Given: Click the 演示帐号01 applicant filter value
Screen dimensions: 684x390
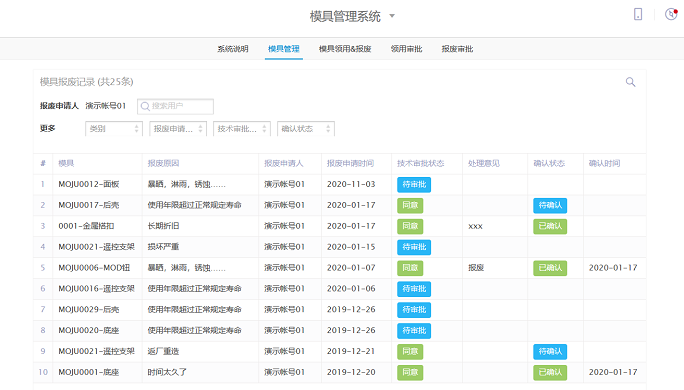Looking at the screenshot, I should click(106, 106).
